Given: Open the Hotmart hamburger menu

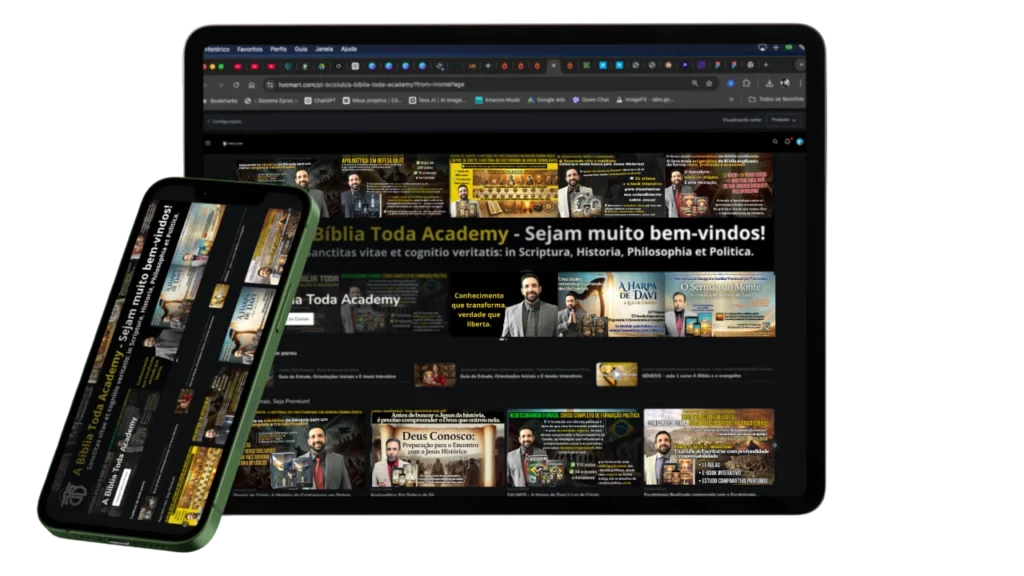Looking at the screenshot, I should (208, 143).
